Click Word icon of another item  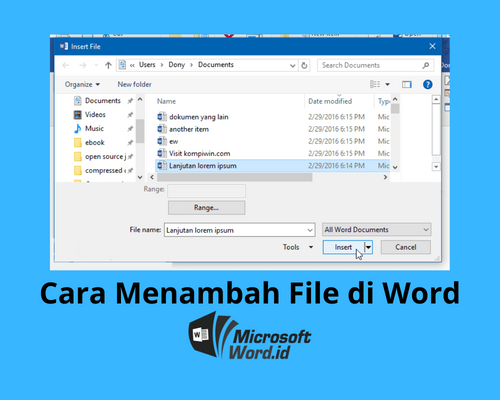coord(162,129)
